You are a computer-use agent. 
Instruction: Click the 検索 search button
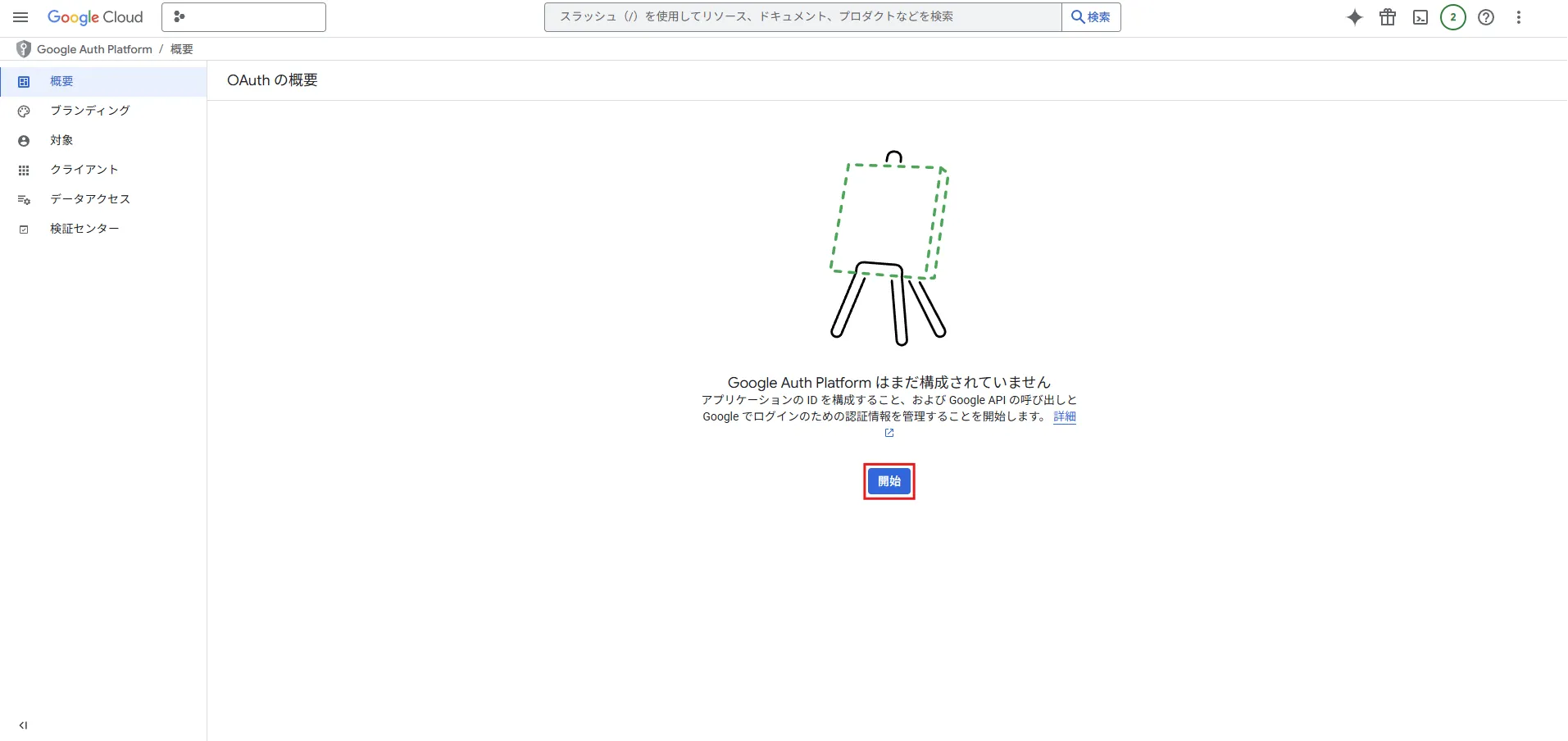point(1091,17)
